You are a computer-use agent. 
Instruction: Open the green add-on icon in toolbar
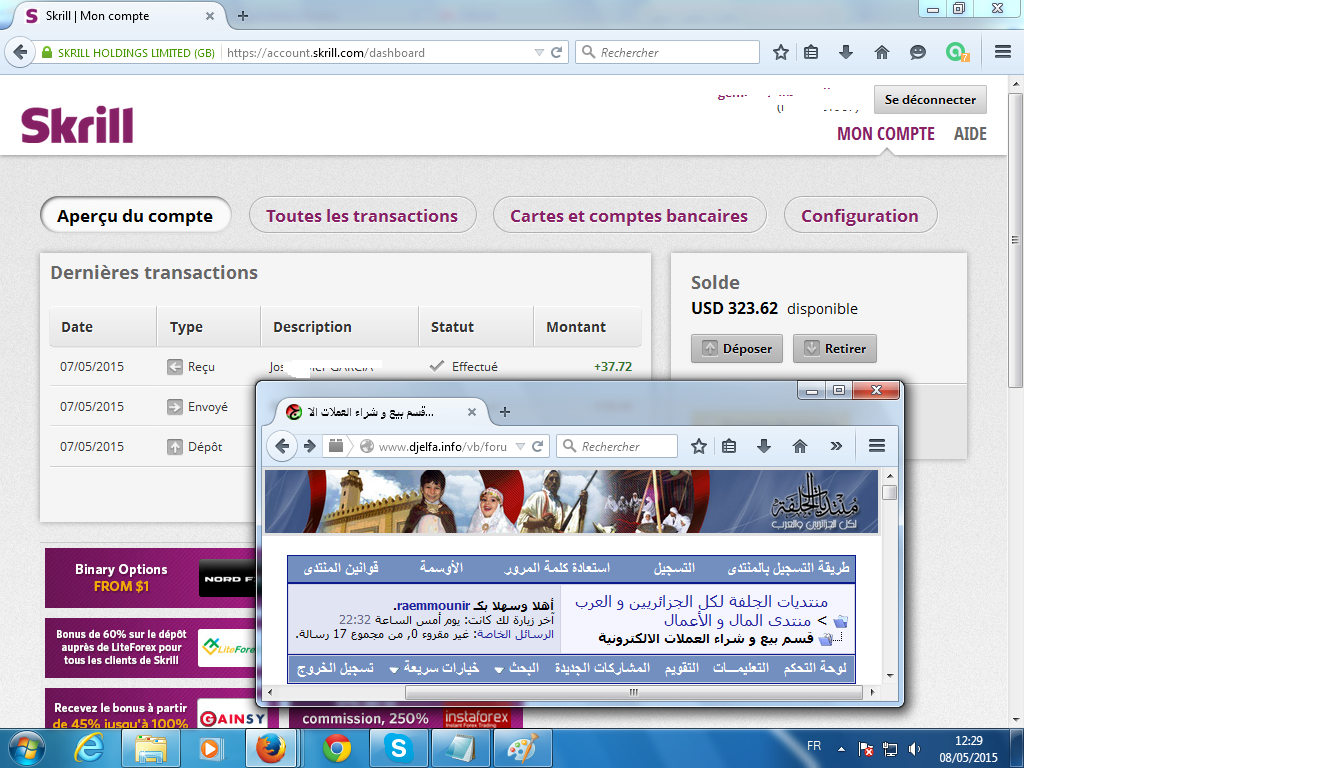pos(957,52)
